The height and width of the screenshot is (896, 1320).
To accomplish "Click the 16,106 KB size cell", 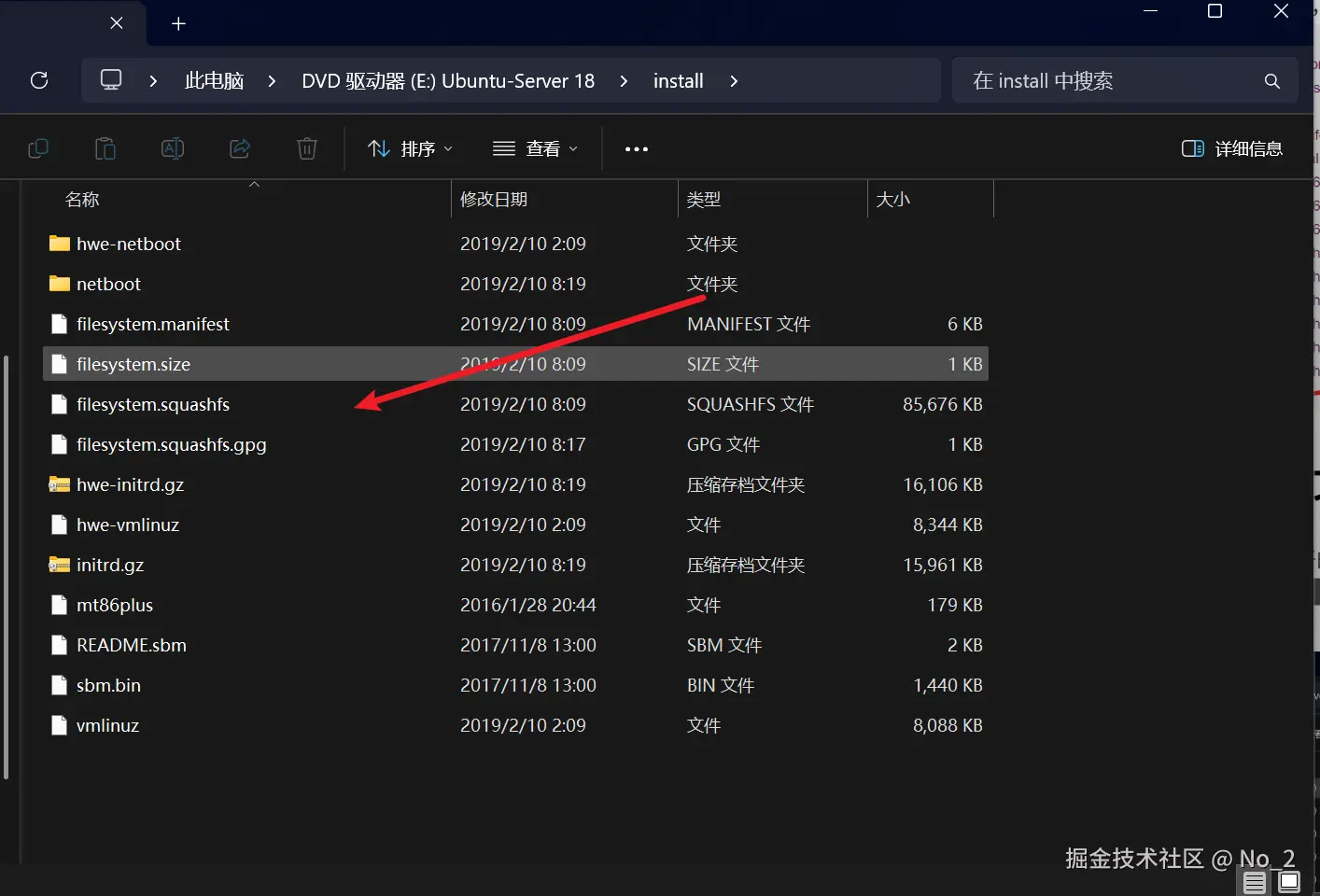I will pyautogui.click(x=943, y=484).
